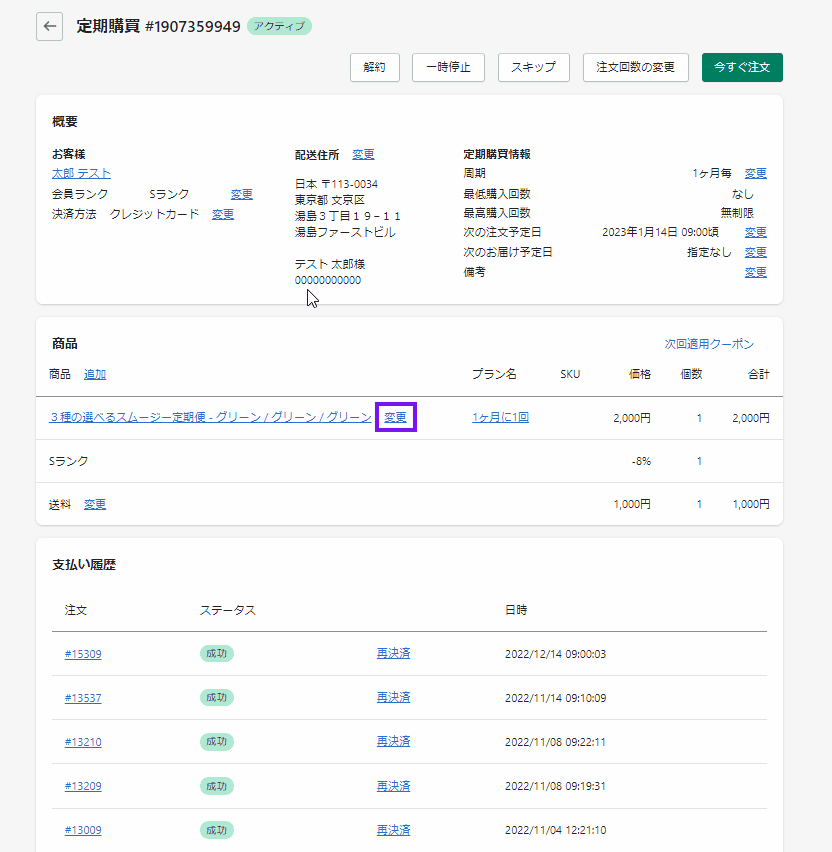Open order #15309 in payment history

point(83,654)
